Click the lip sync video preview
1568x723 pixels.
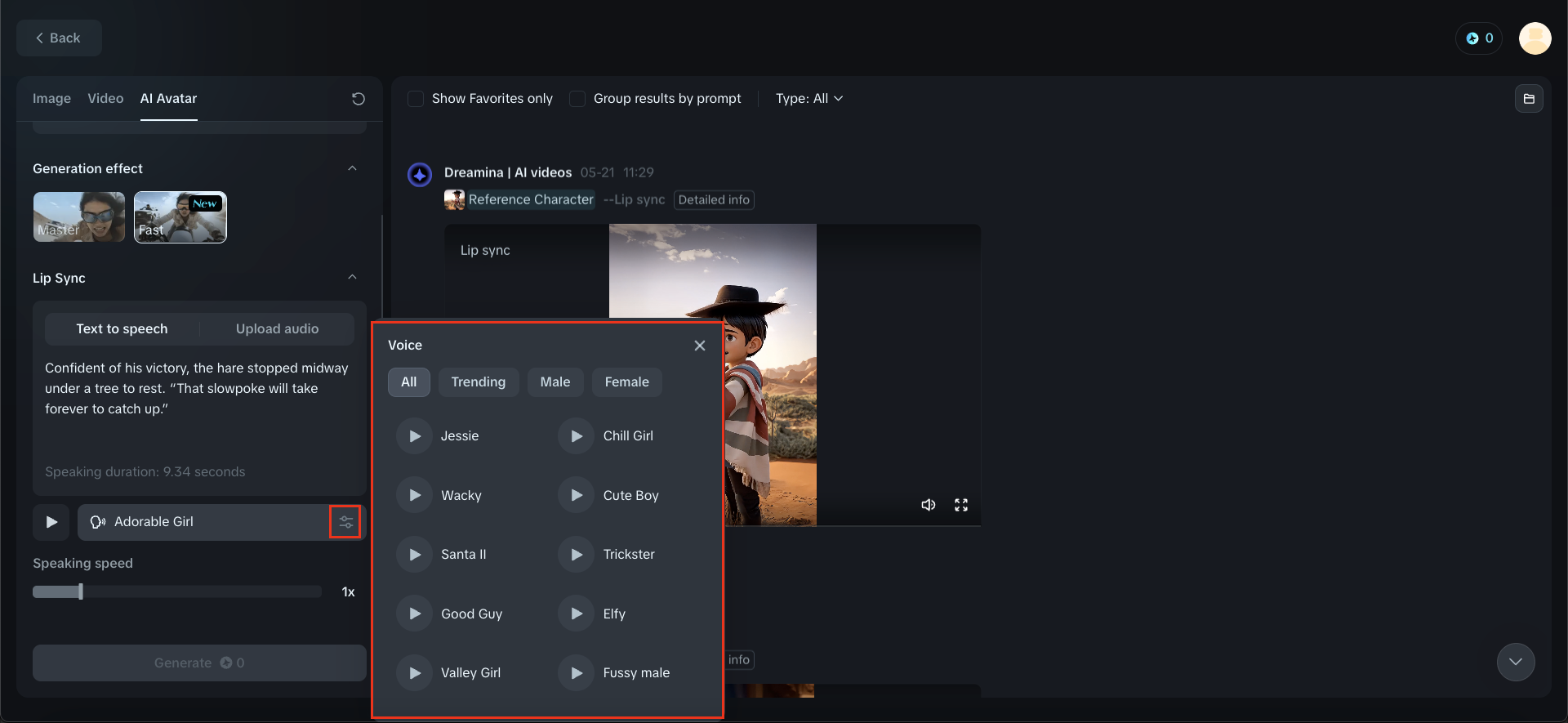click(x=713, y=375)
